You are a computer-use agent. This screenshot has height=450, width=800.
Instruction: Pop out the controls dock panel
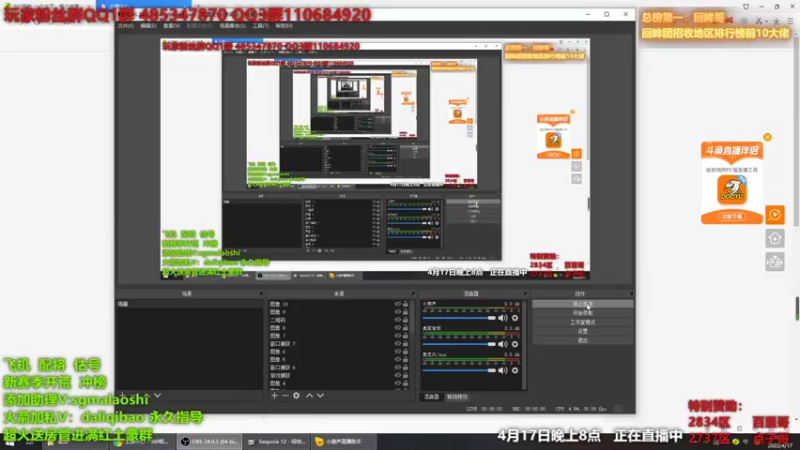(x=631, y=294)
